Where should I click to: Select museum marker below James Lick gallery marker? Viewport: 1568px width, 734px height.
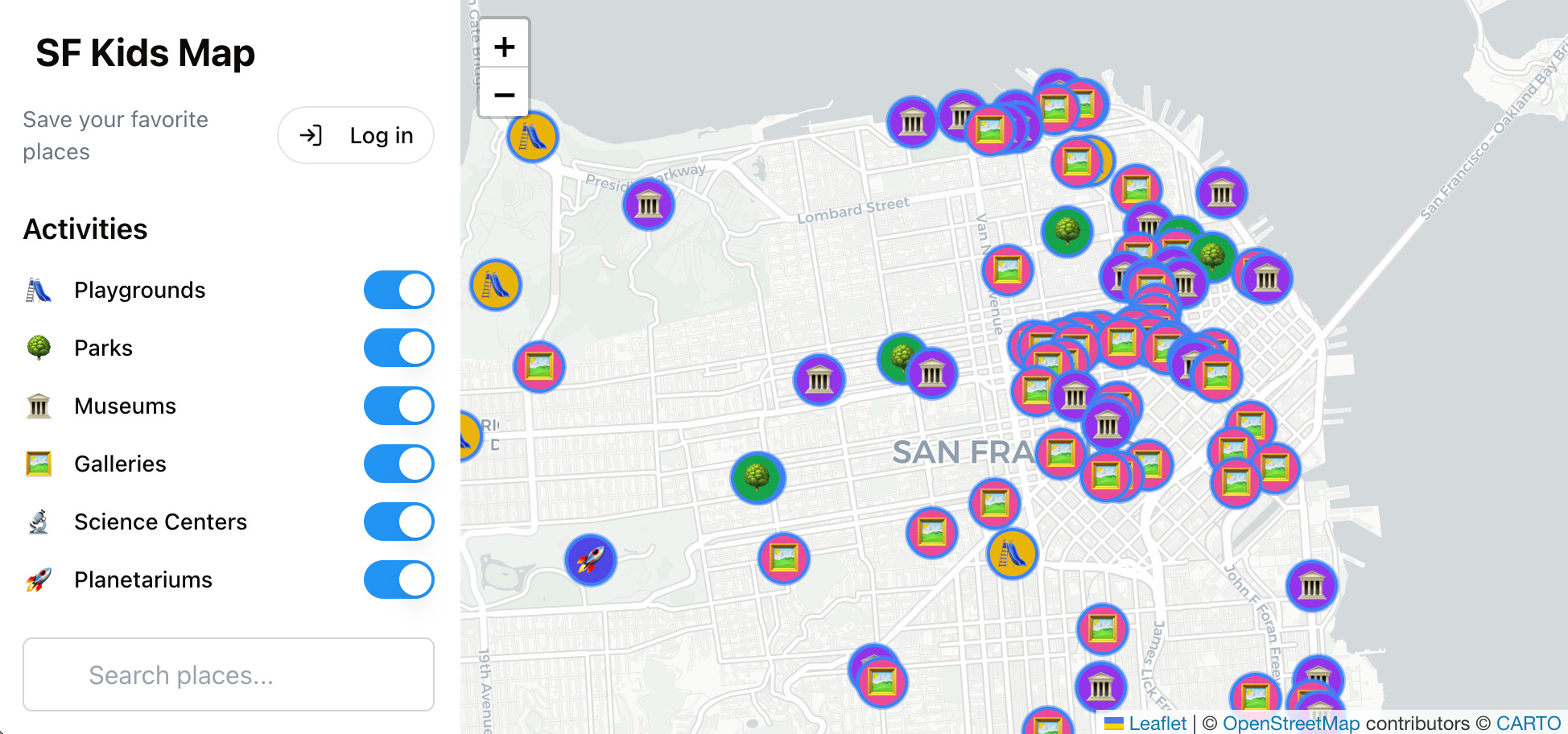[1101, 687]
